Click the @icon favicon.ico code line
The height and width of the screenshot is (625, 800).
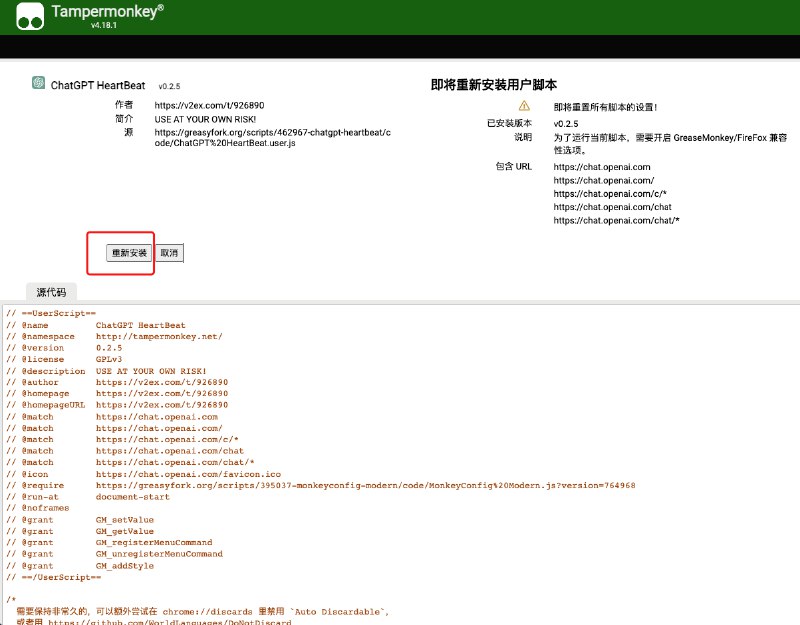coord(143,474)
